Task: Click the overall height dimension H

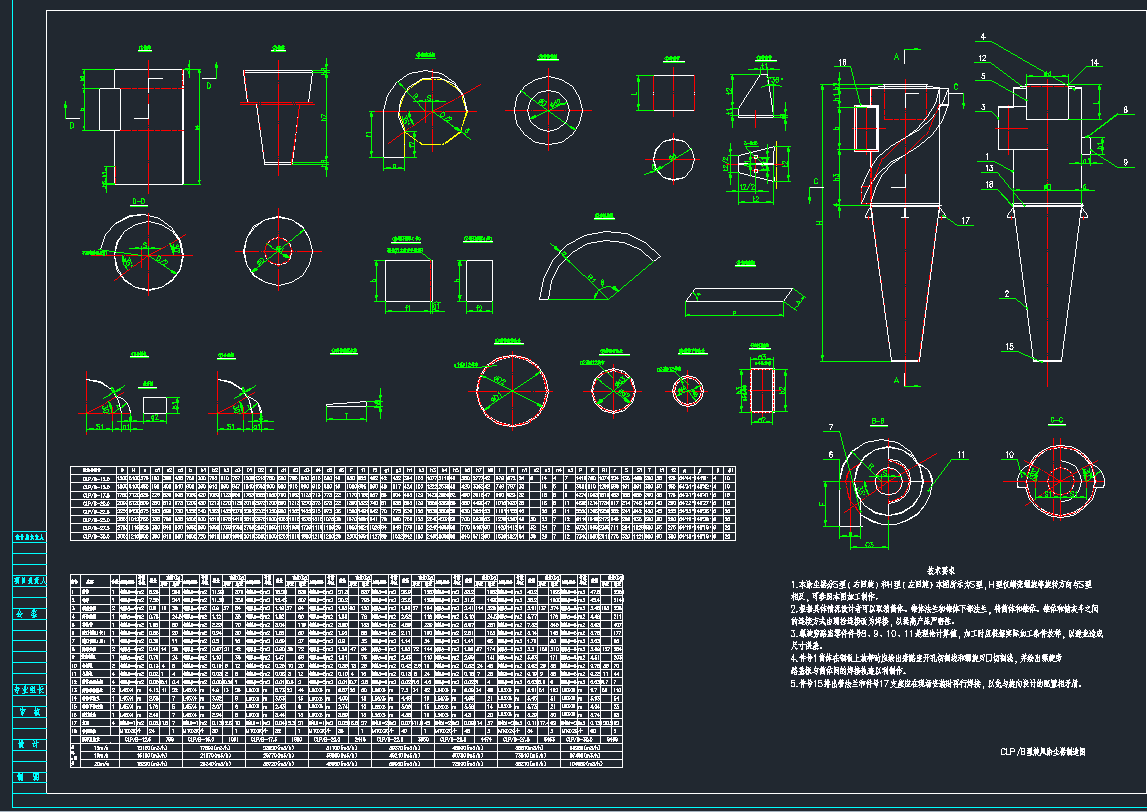Action: [820, 222]
